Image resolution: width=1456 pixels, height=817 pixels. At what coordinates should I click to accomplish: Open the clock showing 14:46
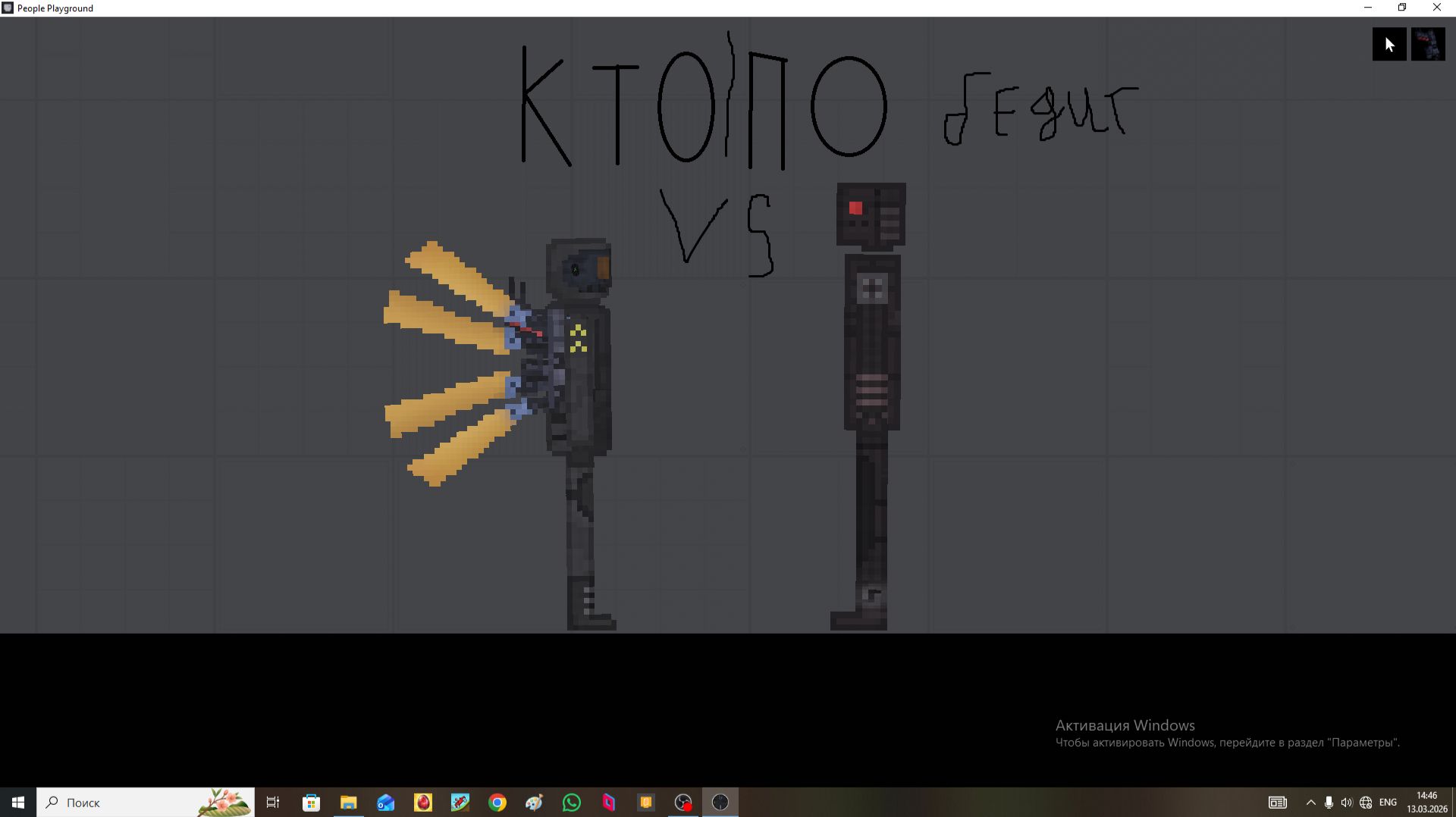[1427, 802]
